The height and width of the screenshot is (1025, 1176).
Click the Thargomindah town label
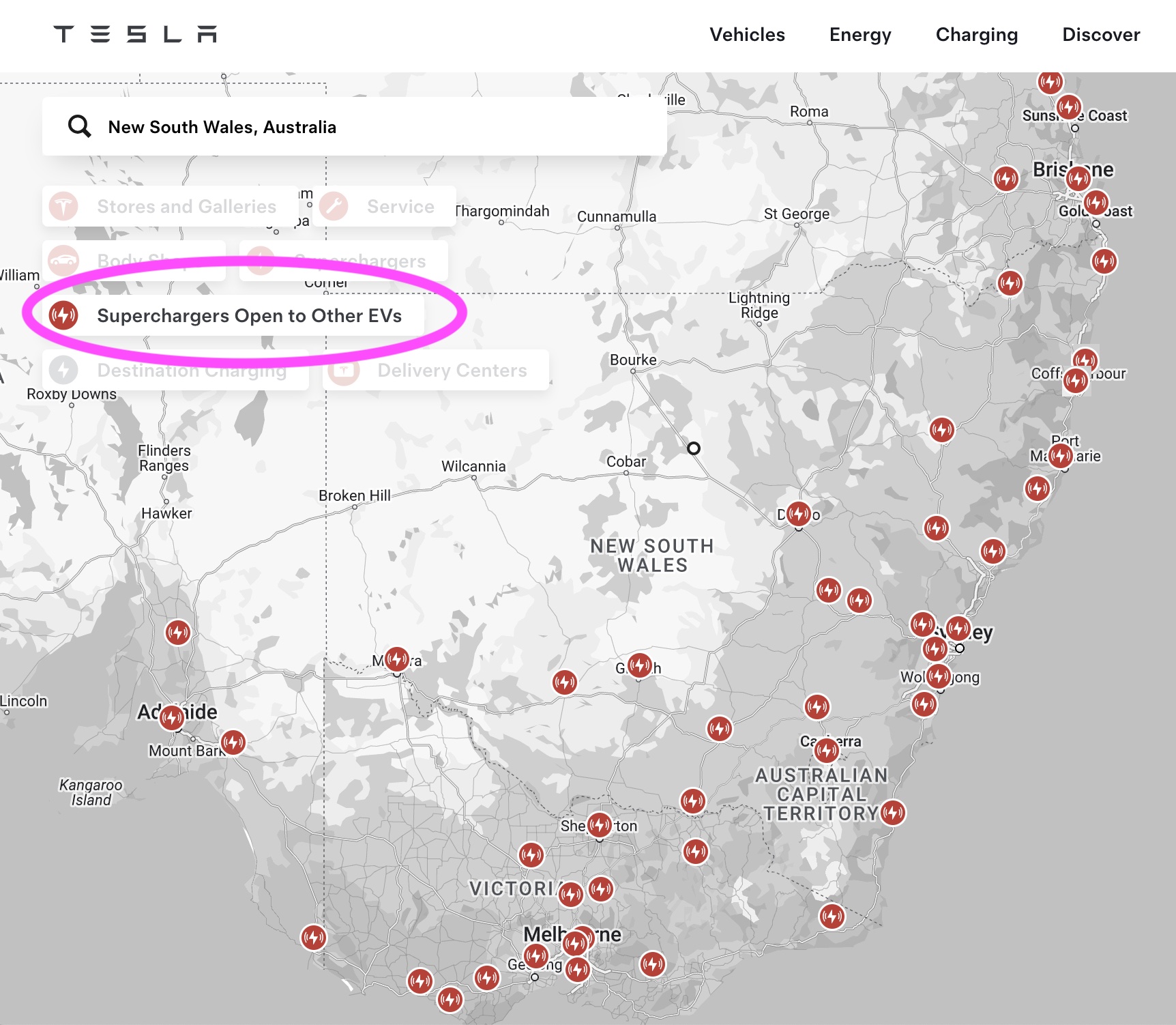(x=501, y=211)
